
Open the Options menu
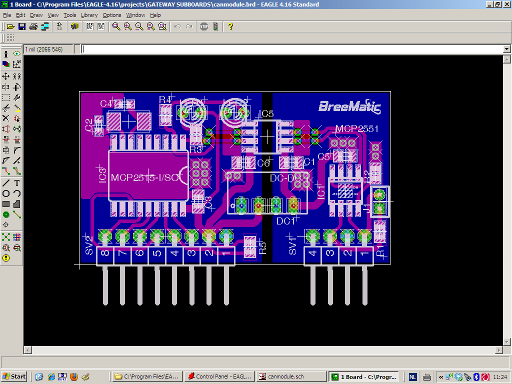coord(112,15)
